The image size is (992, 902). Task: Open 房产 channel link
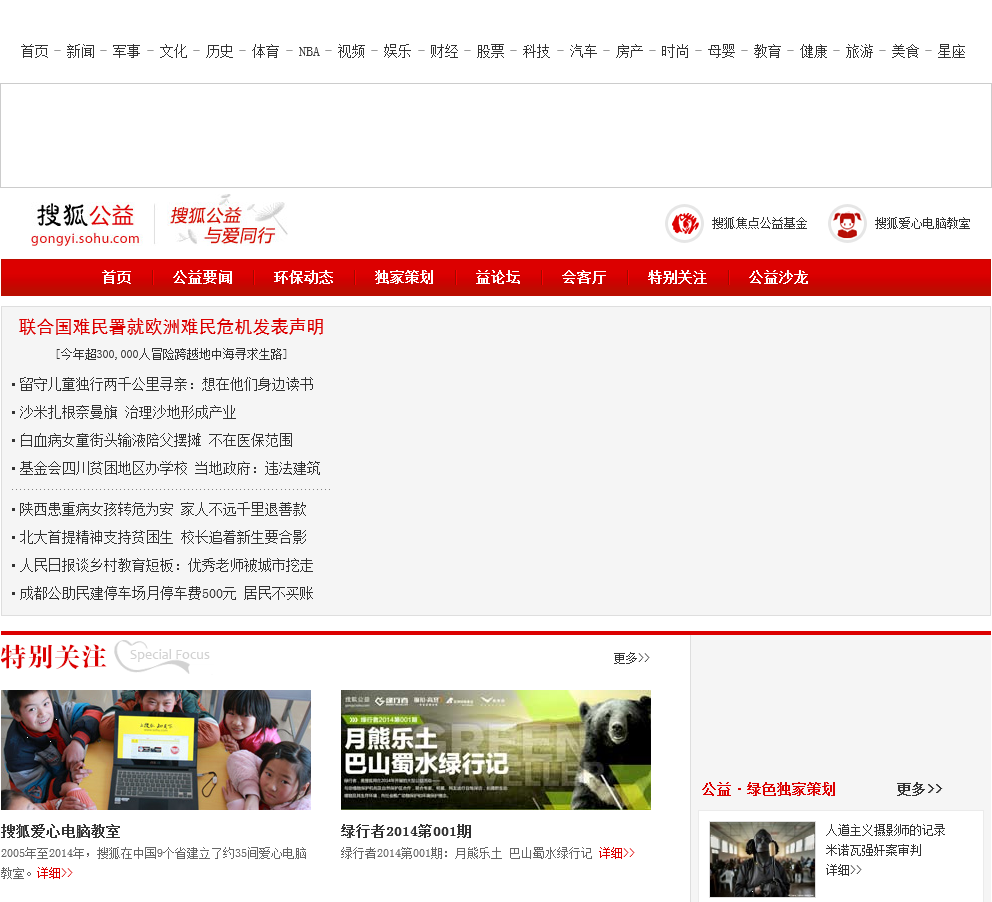click(x=629, y=51)
